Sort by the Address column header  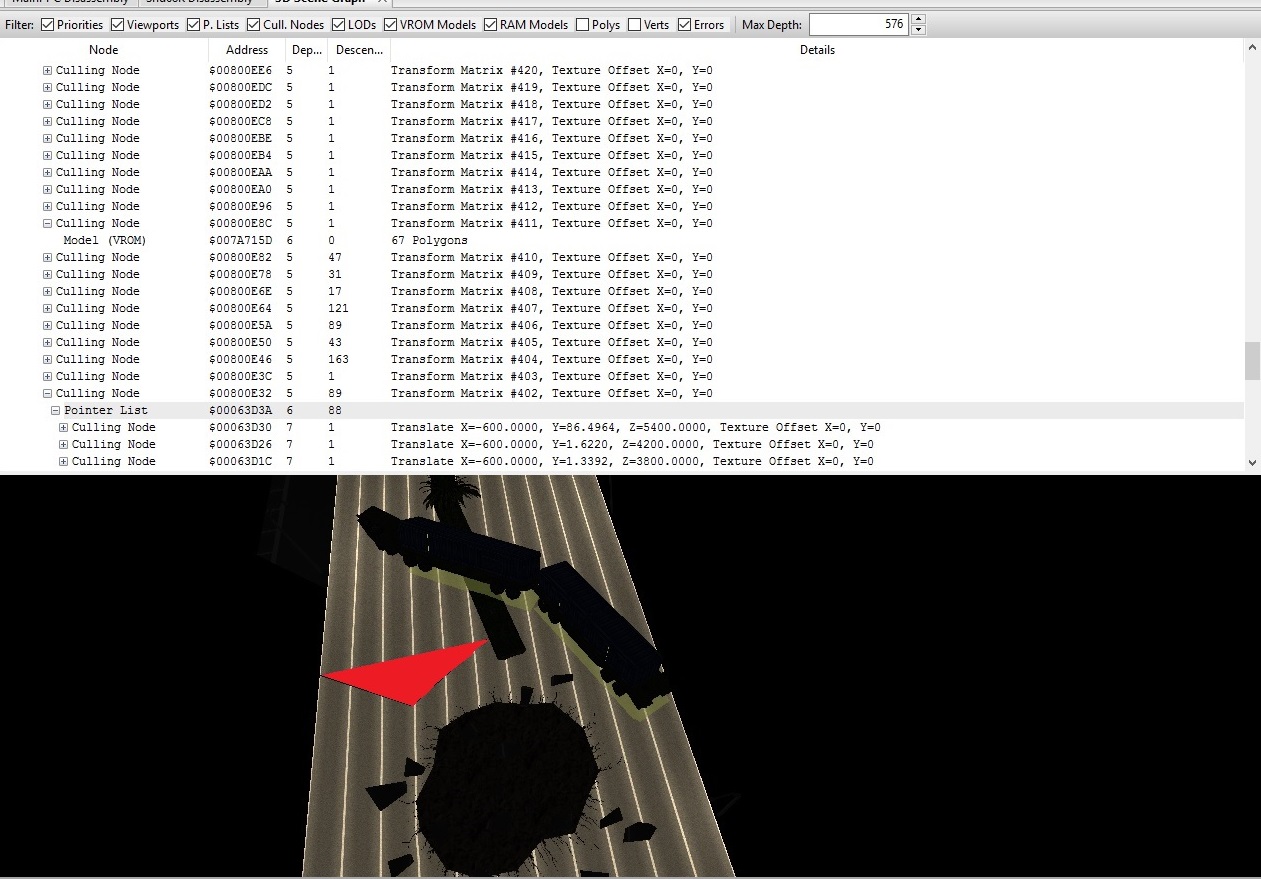[x=247, y=50]
